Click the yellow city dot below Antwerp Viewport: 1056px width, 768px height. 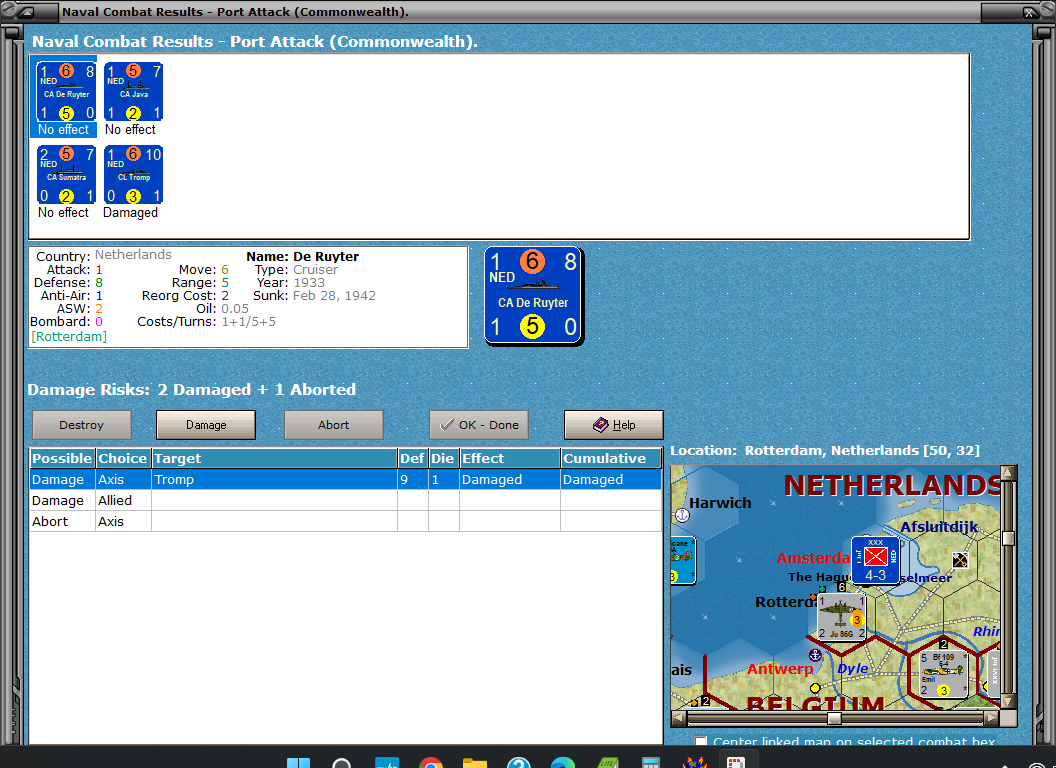click(815, 688)
